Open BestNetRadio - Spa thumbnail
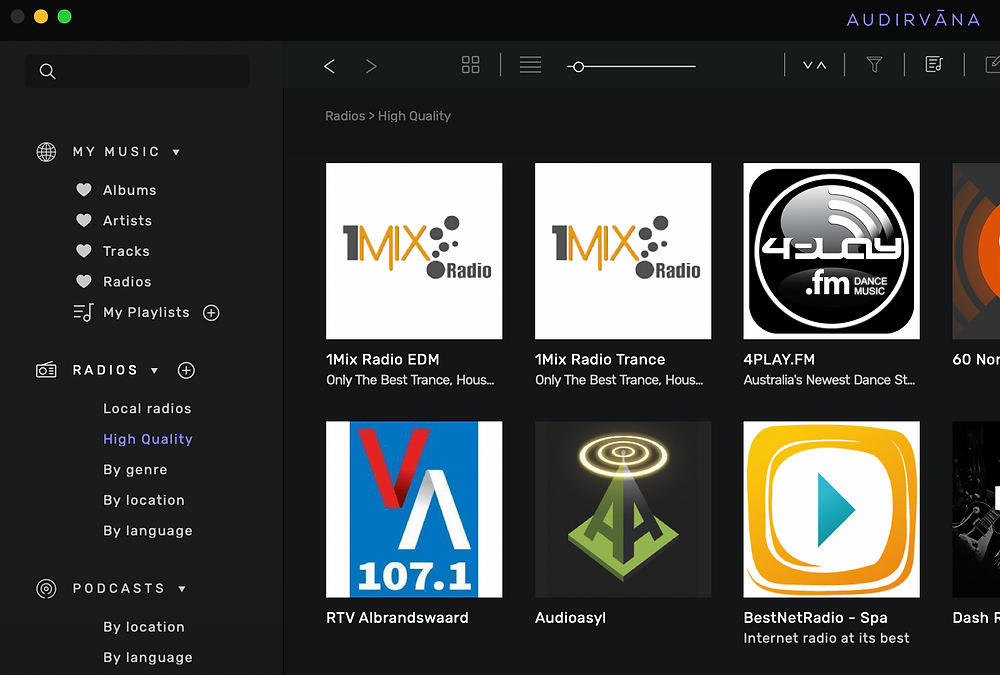 click(x=832, y=509)
